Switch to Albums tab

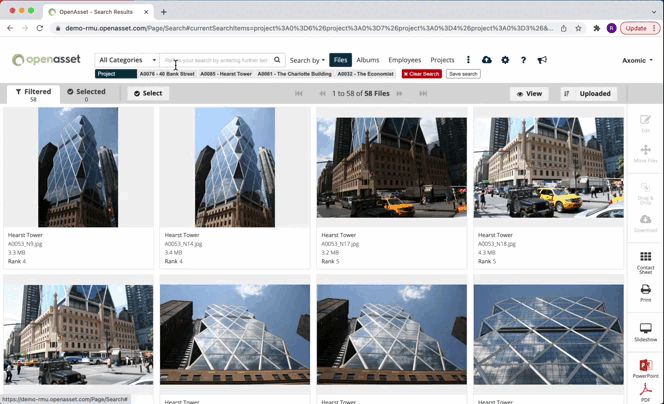[368, 60]
